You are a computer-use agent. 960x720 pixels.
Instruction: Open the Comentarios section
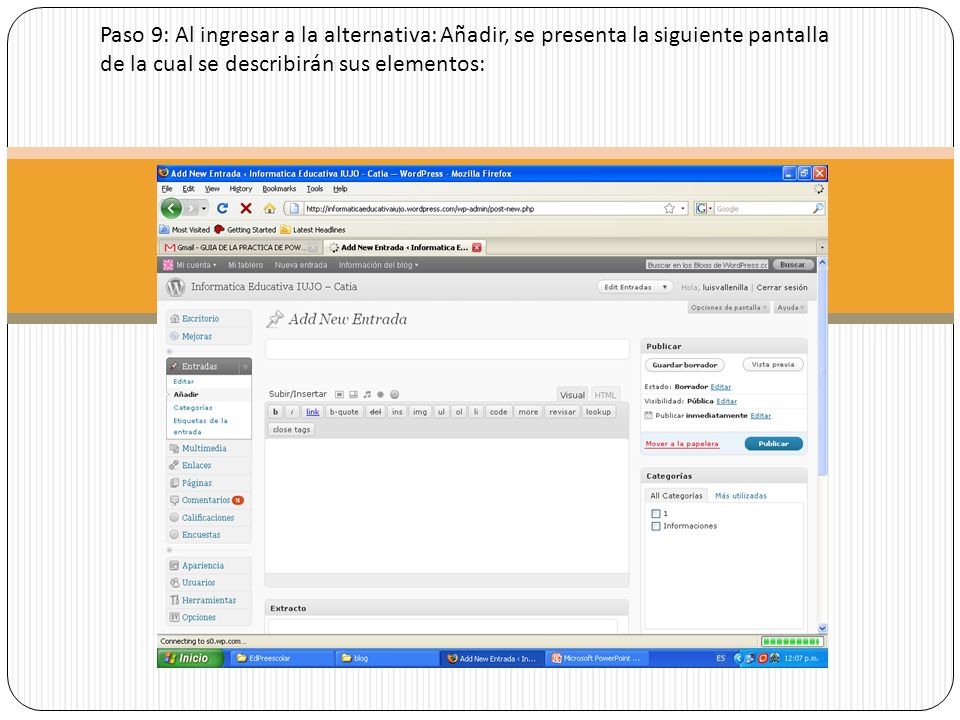click(206, 500)
